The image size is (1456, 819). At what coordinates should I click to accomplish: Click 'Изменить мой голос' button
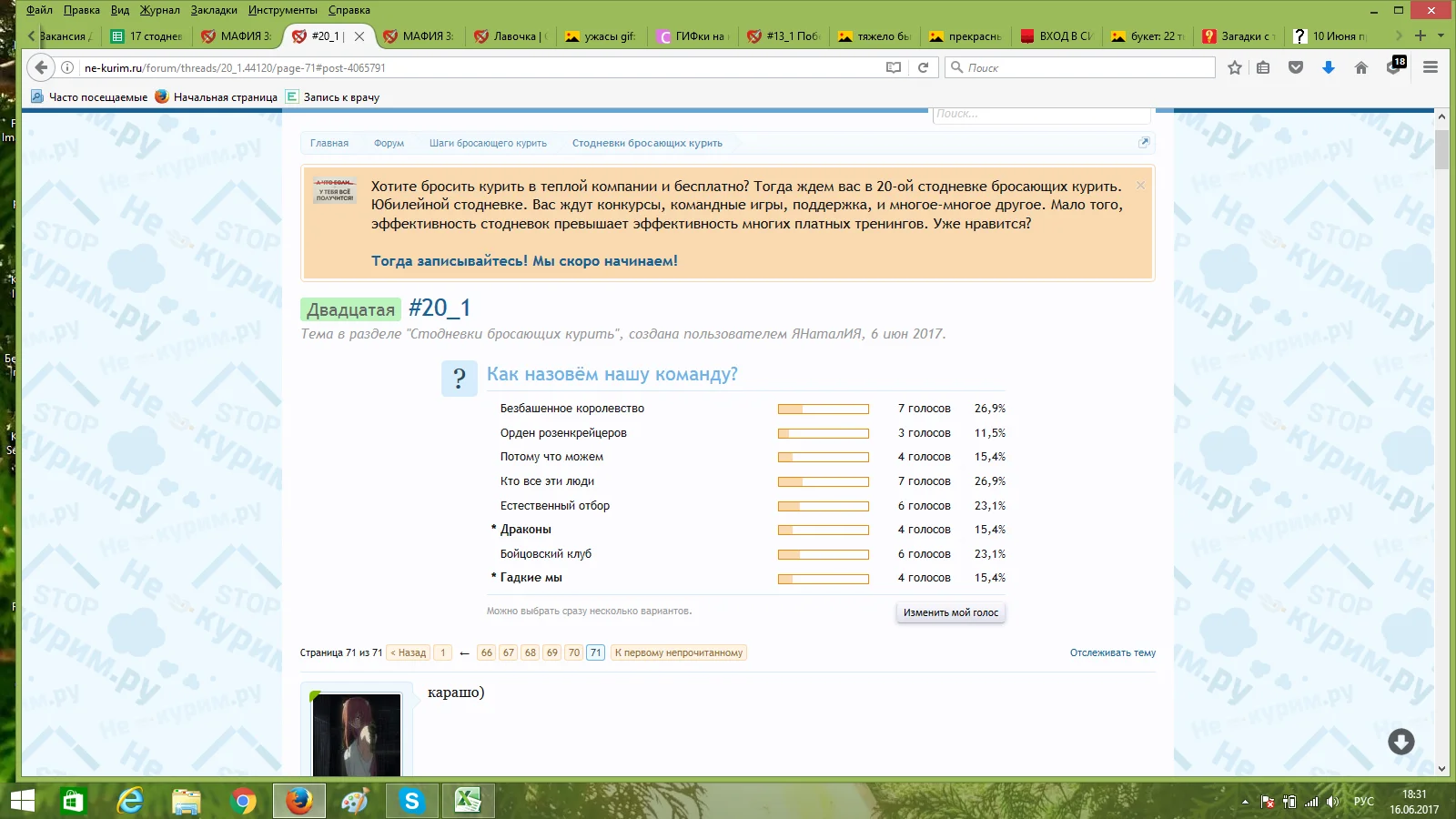click(951, 612)
